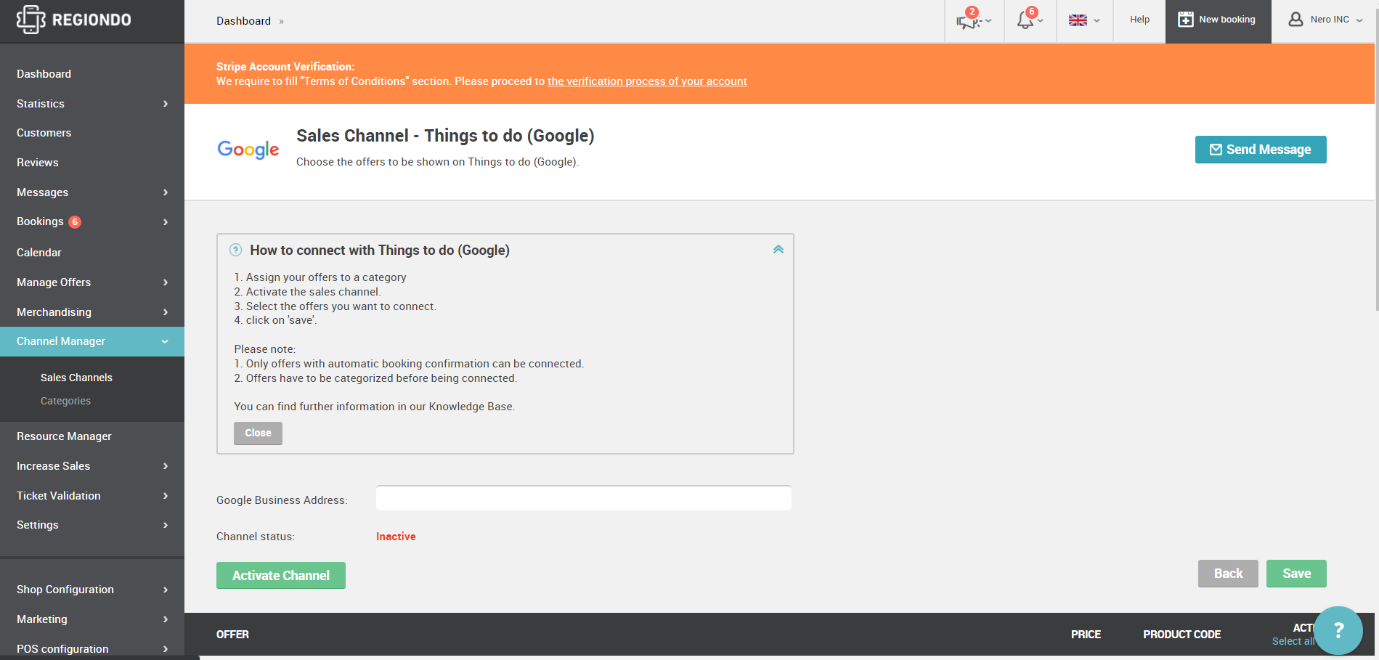Click the Activate Channel button
The width and height of the screenshot is (1379, 660).
tap(281, 575)
